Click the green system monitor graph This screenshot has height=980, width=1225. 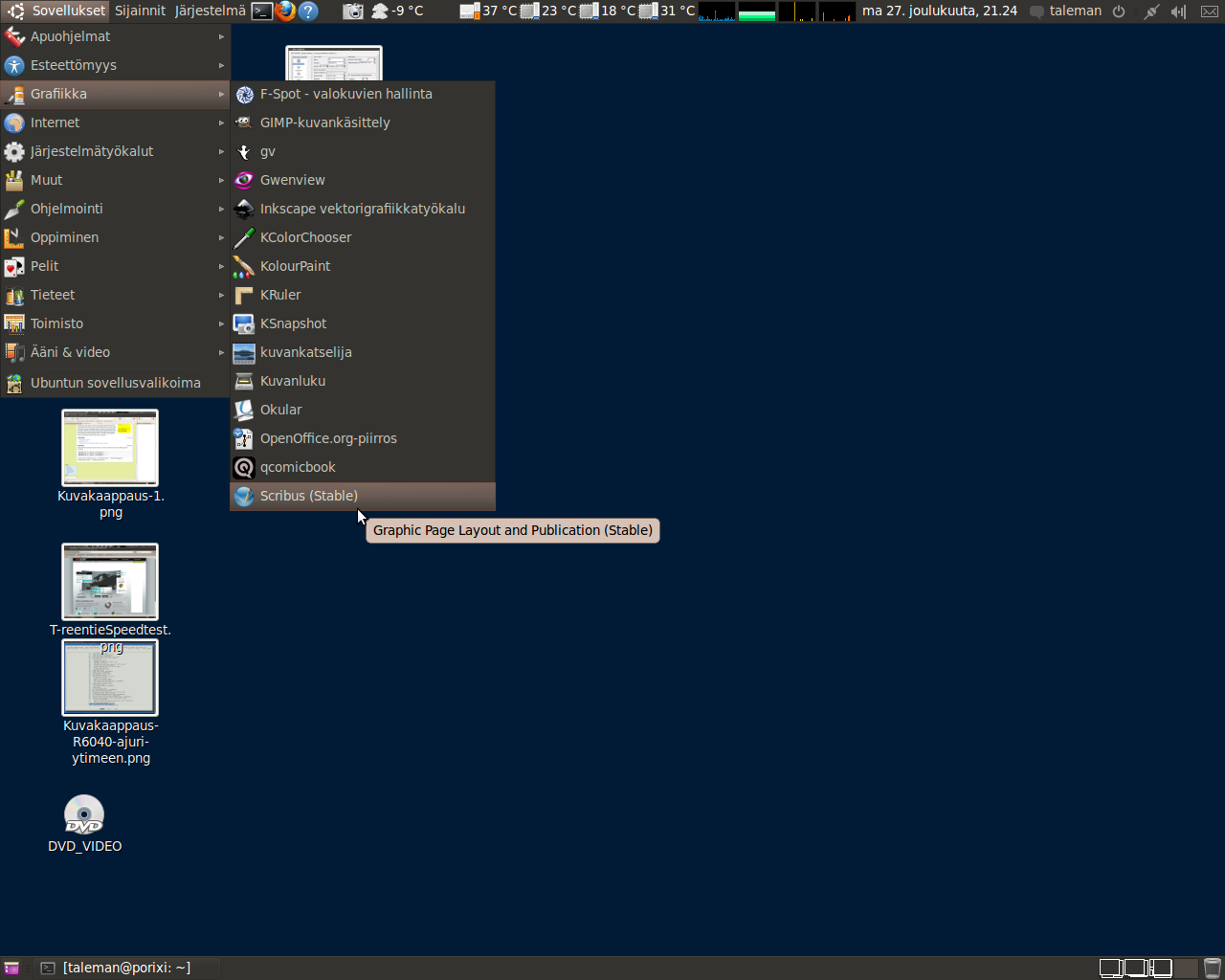point(757,11)
